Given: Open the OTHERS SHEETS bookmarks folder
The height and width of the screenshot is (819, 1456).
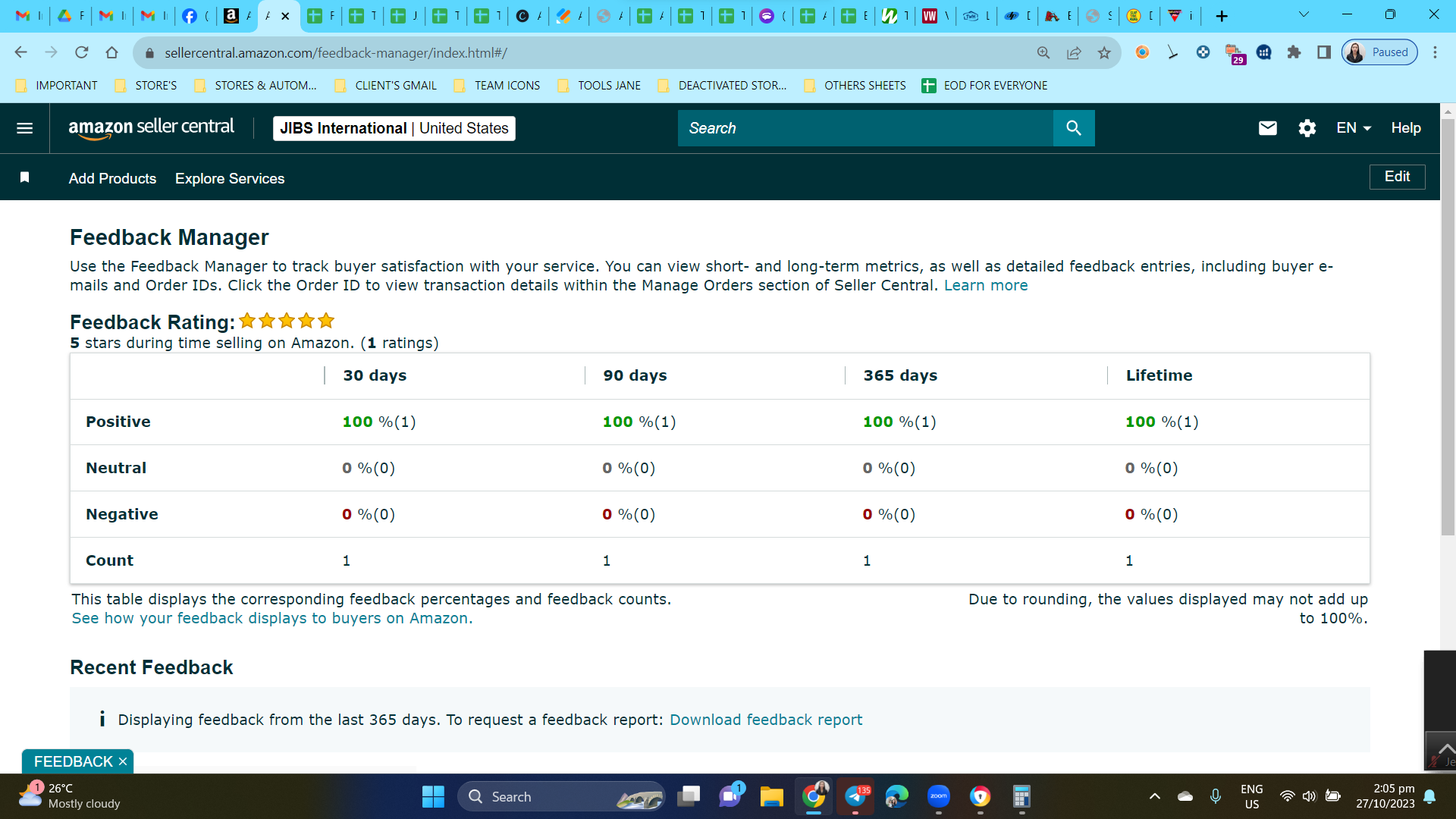Looking at the screenshot, I should (855, 86).
